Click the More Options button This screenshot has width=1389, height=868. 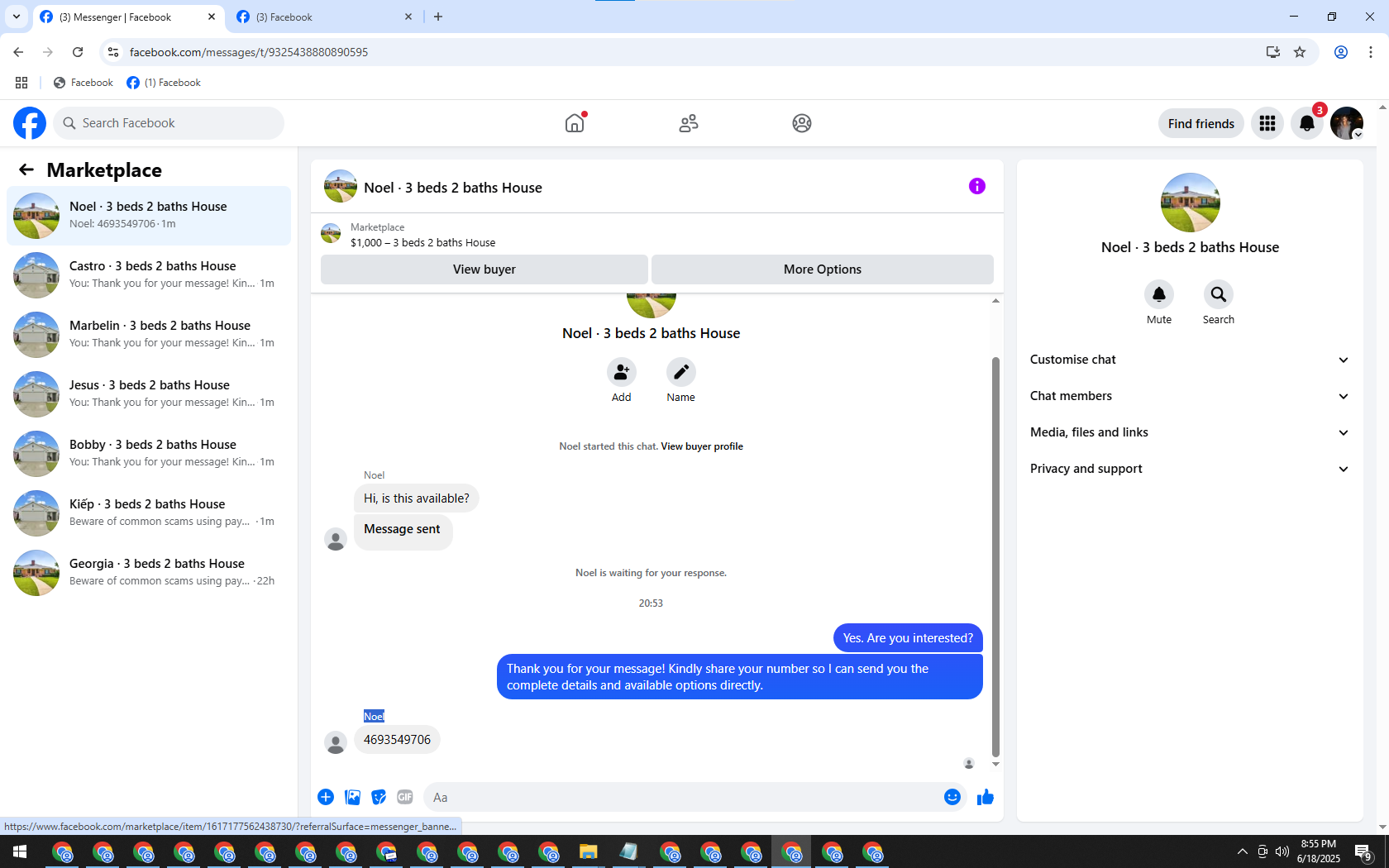point(823,269)
